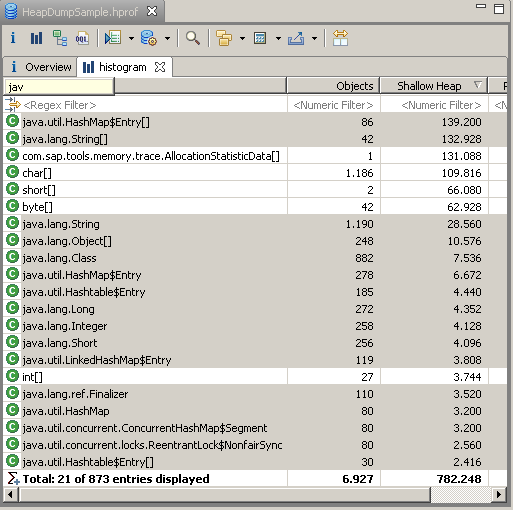The width and height of the screenshot is (513, 510).
Task: Close the HeapDumpSample.hprof editor tab
Action: pos(152,11)
